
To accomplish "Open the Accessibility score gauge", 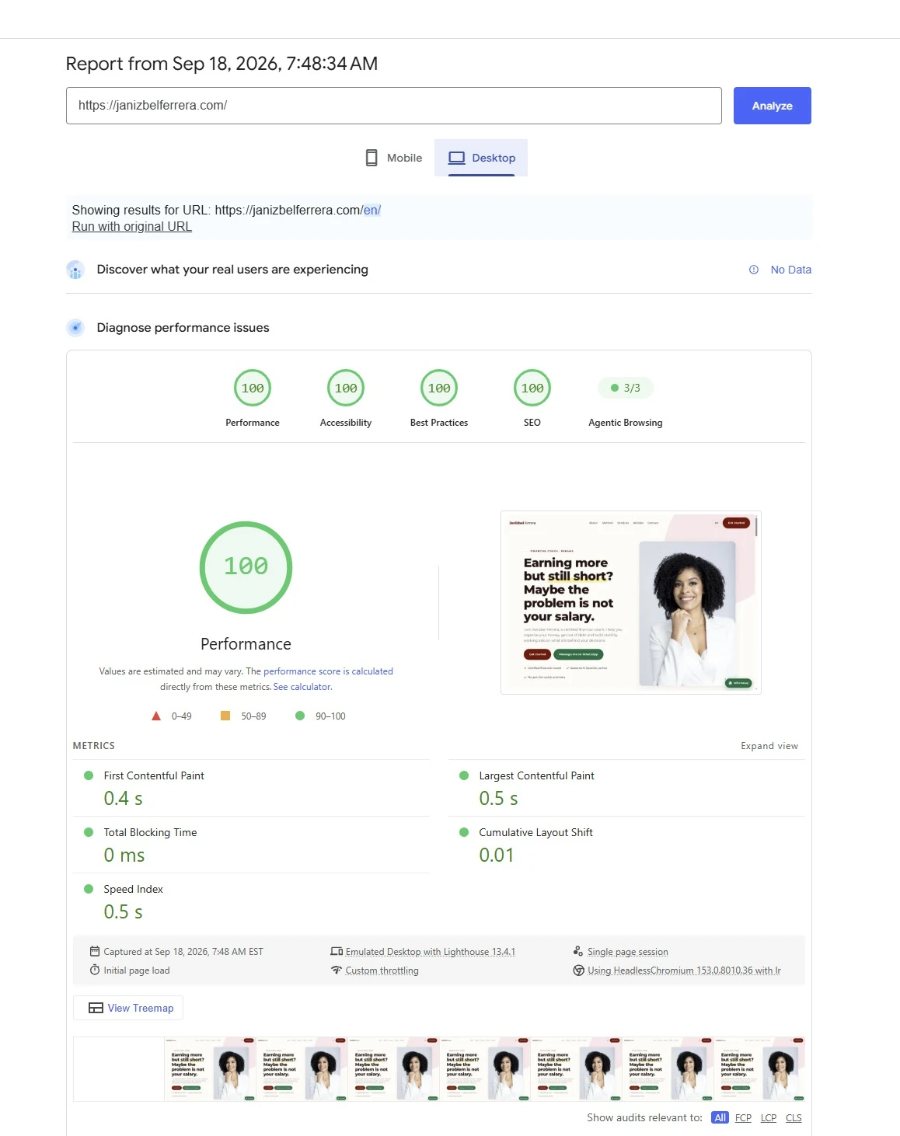I will click(346, 388).
